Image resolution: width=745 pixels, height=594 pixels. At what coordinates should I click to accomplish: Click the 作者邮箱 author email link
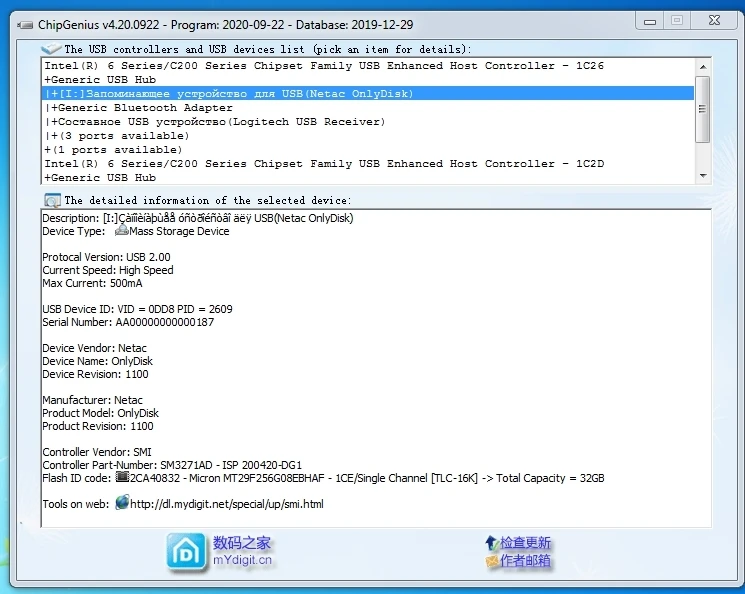[525, 561]
